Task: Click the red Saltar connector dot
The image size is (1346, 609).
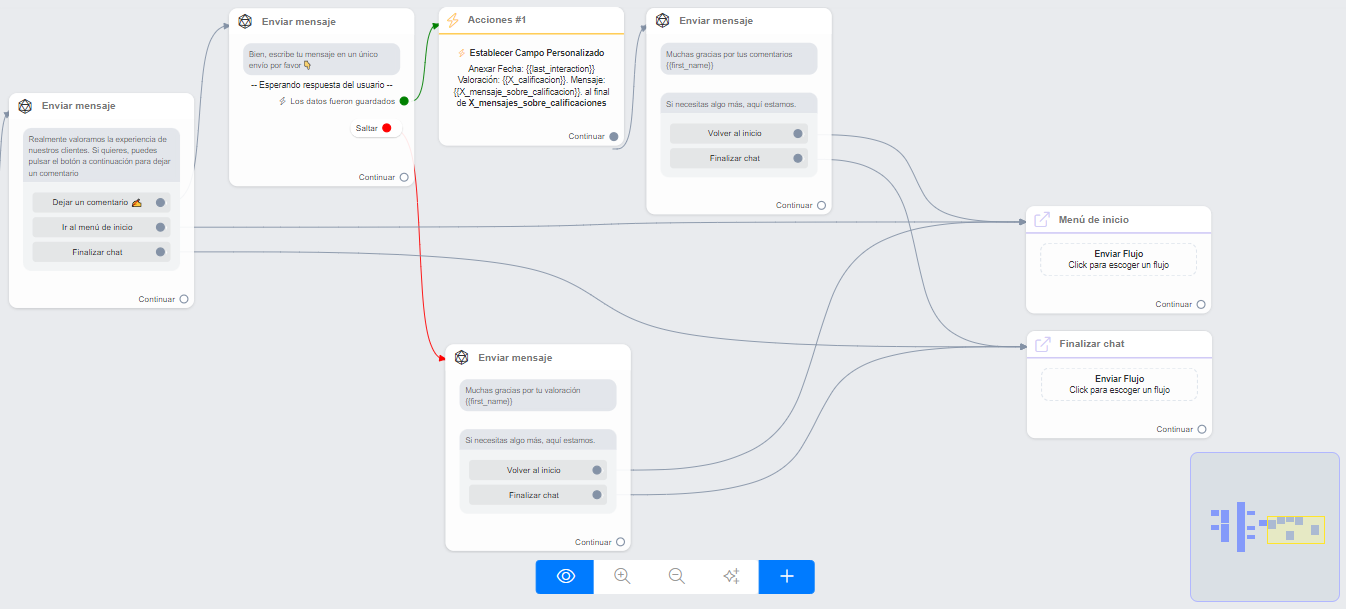Action: point(386,128)
